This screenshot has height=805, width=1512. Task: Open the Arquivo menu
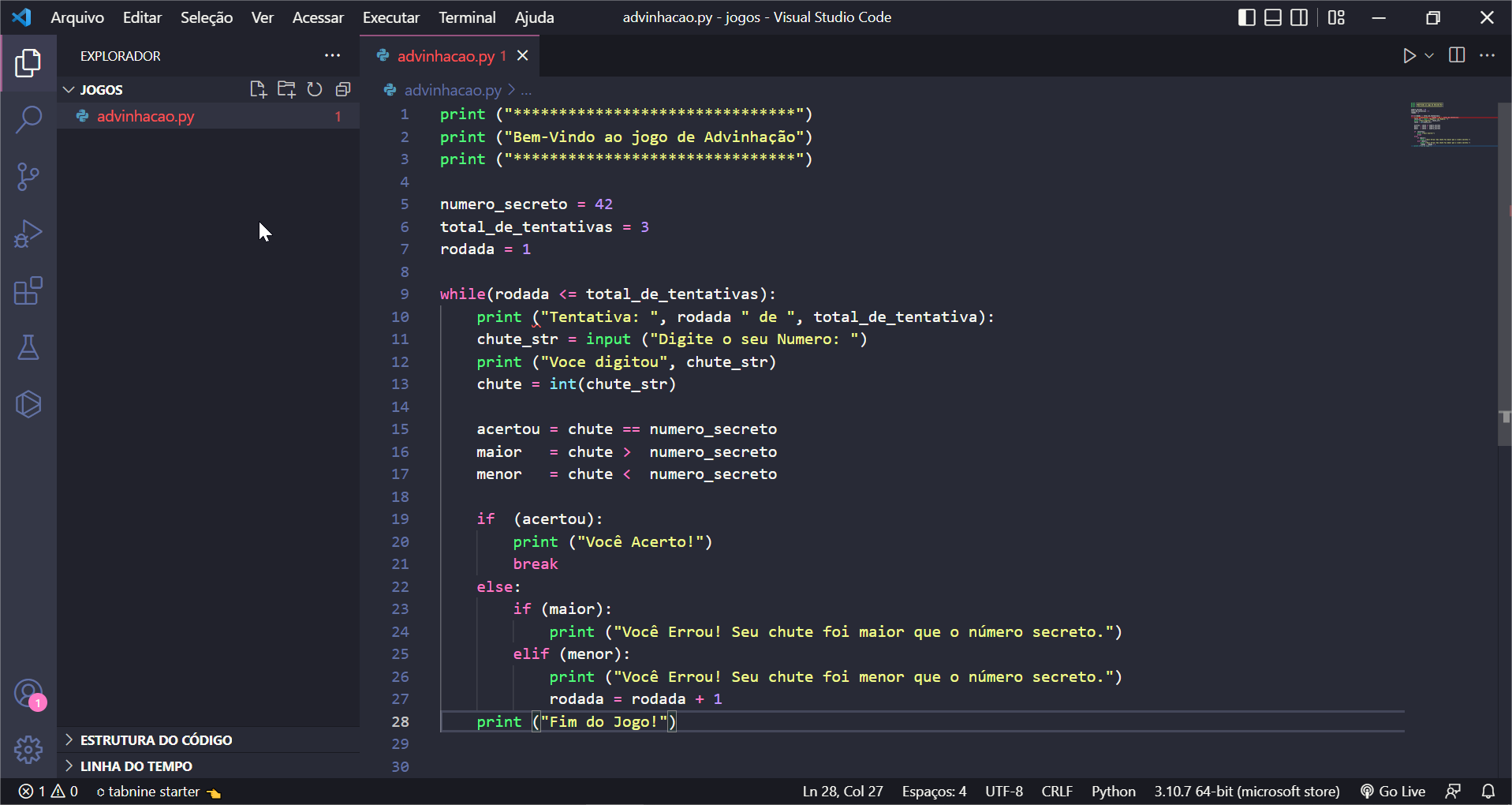[x=77, y=17]
